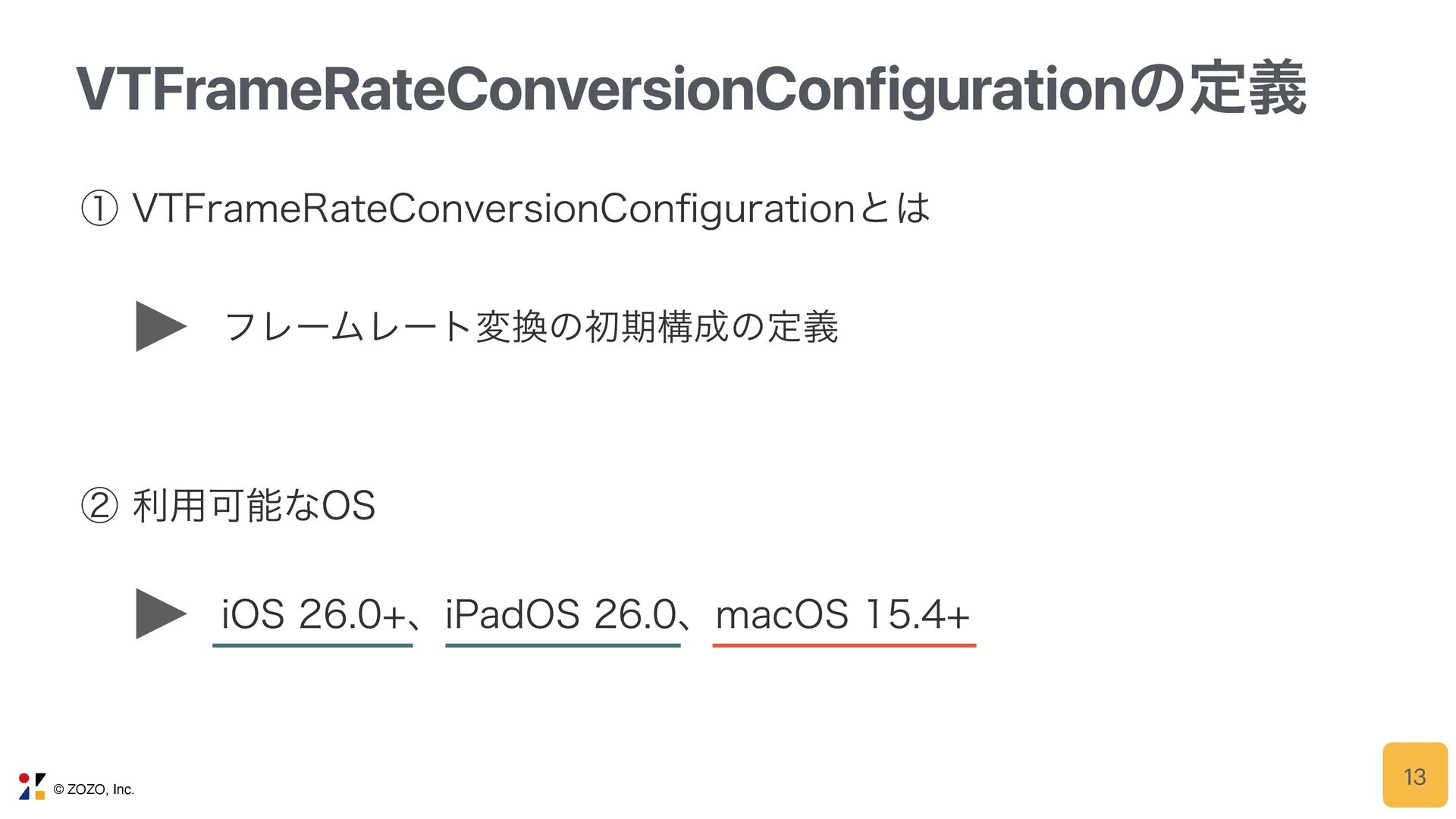This screenshot has height=819, width=1456.
Task: Click the first gray triangle bullet
Action: tap(161, 326)
